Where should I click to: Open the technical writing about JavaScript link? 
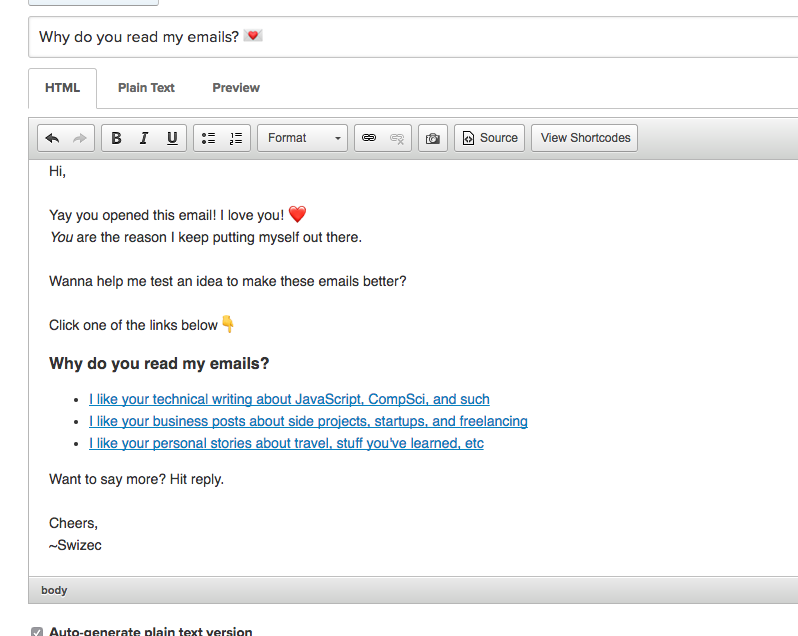click(x=289, y=399)
